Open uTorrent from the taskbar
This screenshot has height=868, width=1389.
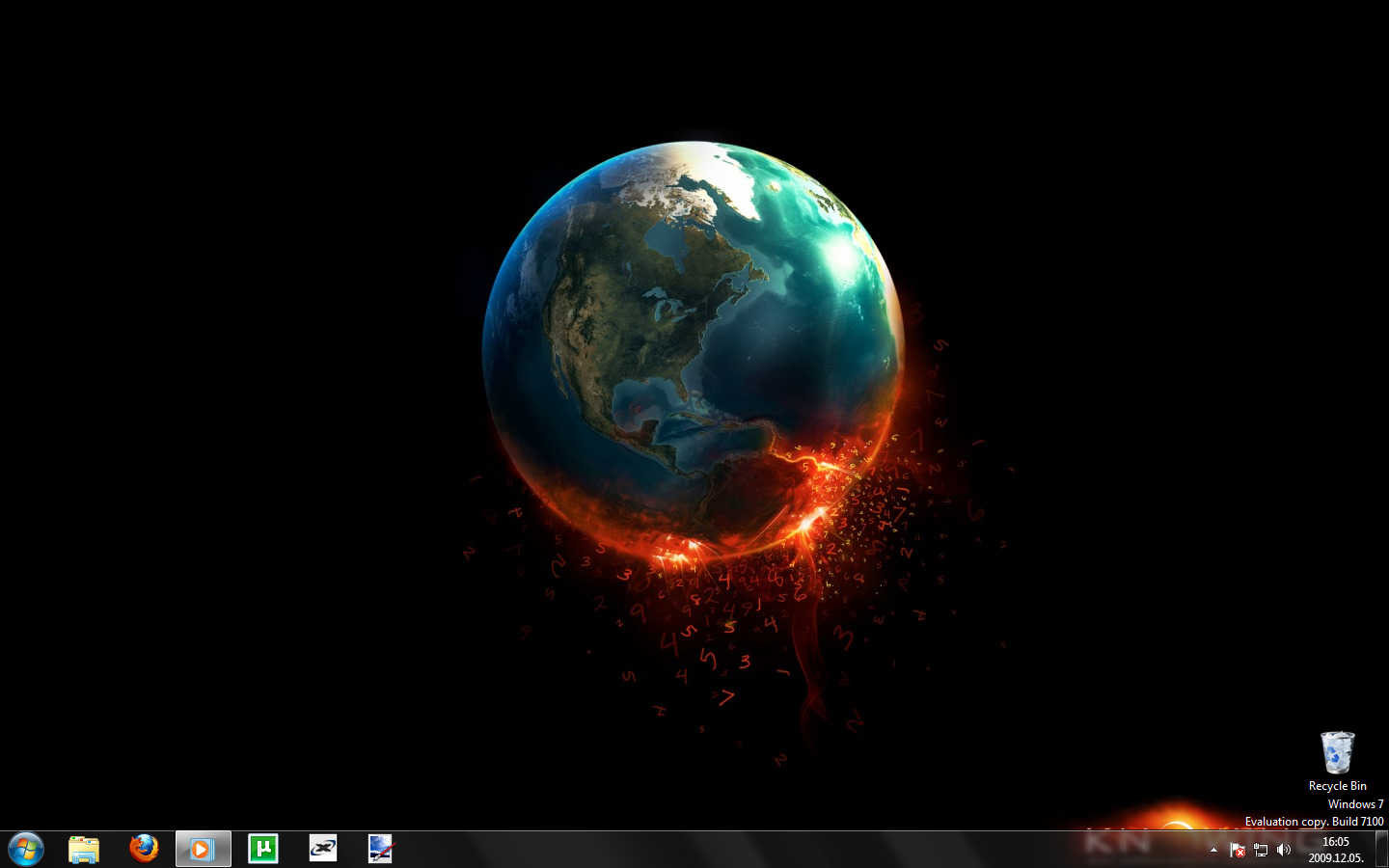tap(262, 849)
